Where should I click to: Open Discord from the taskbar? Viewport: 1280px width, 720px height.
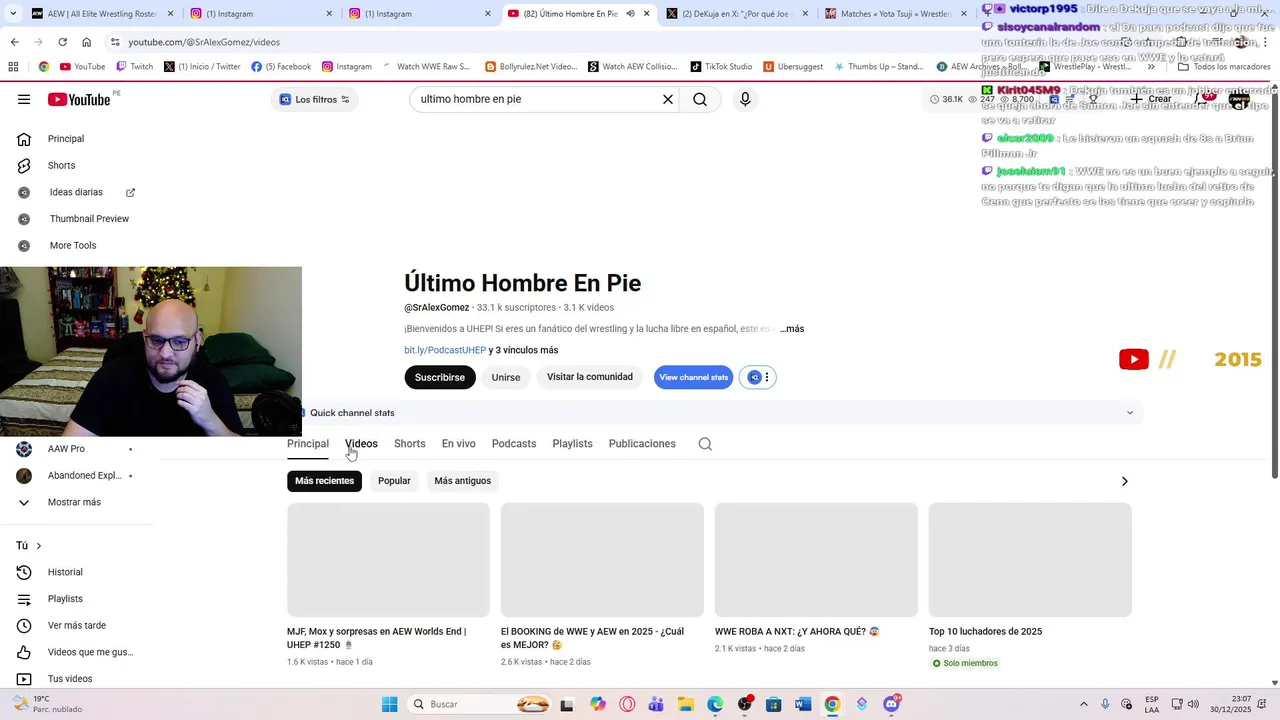click(x=891, y=704)
